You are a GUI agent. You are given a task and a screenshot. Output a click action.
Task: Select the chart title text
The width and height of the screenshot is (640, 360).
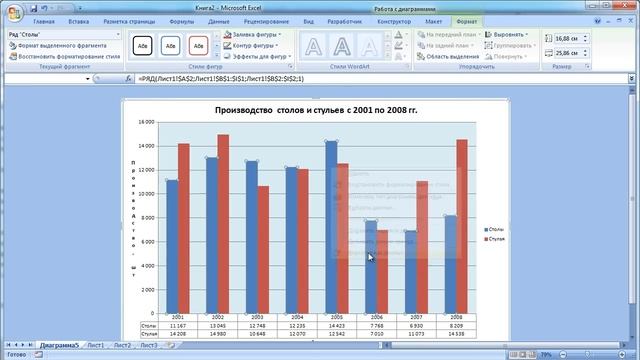(x=316, y=110)
